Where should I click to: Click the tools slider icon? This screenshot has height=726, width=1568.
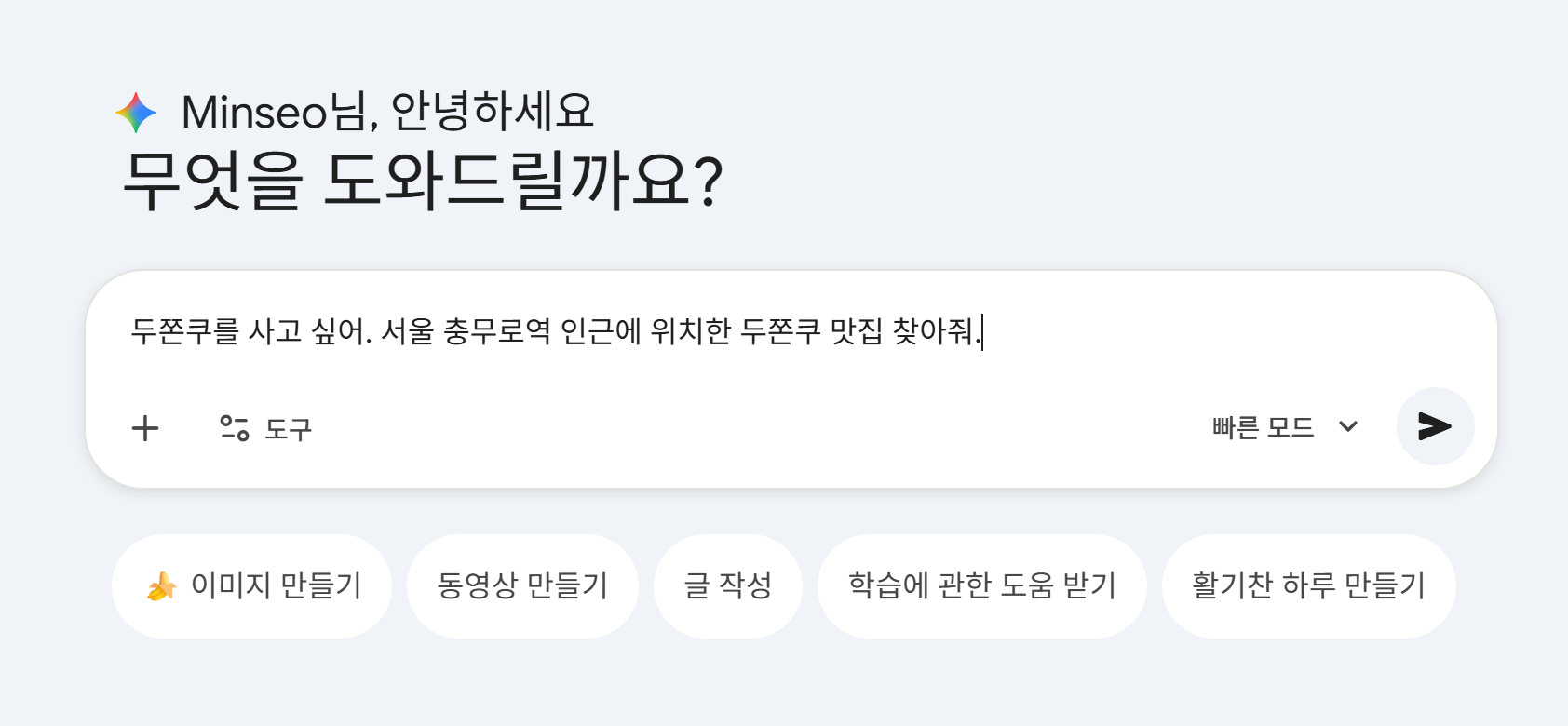pyautogui.click(x=235, y=428)
